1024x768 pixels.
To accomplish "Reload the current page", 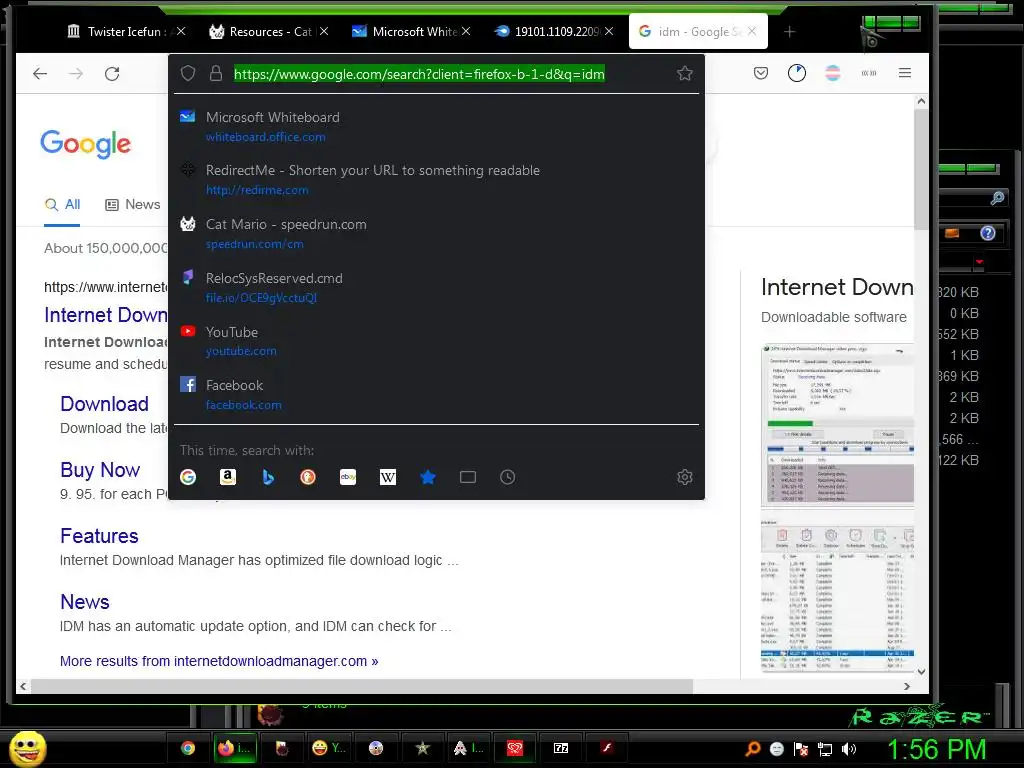I will [112, 74].
